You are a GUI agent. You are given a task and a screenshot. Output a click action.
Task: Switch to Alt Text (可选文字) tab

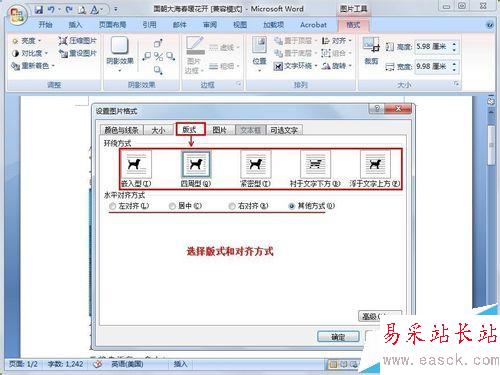[284, 130]
